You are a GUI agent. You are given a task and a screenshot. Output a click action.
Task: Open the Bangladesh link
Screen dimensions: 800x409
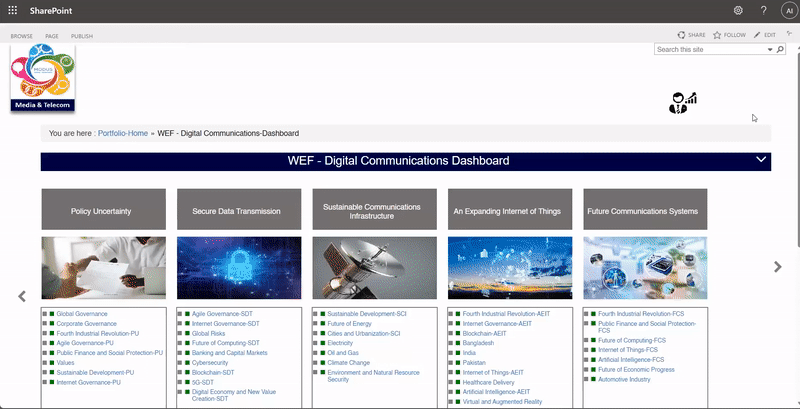(478, 343)
